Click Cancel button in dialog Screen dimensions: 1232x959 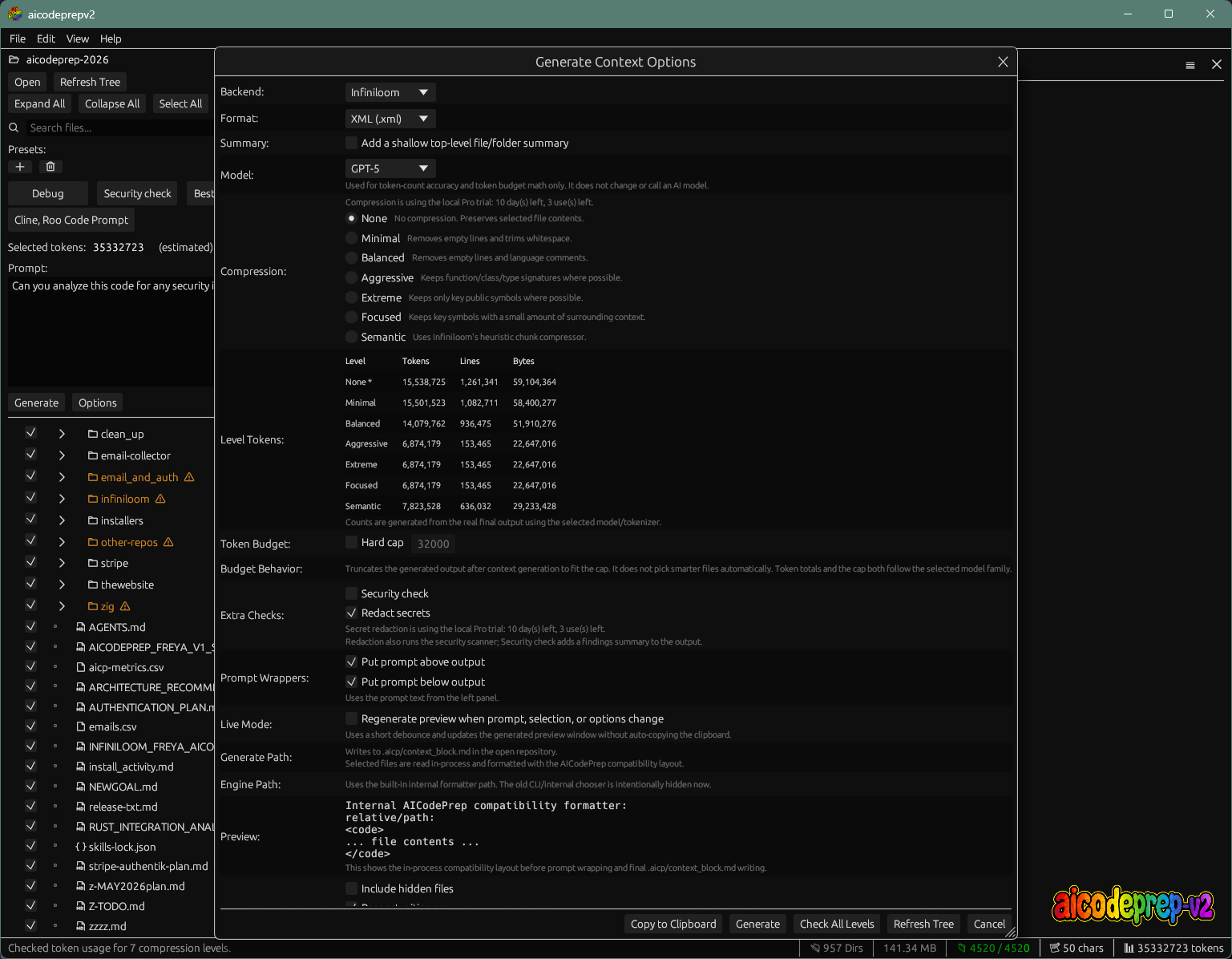(x=989, y=924)
